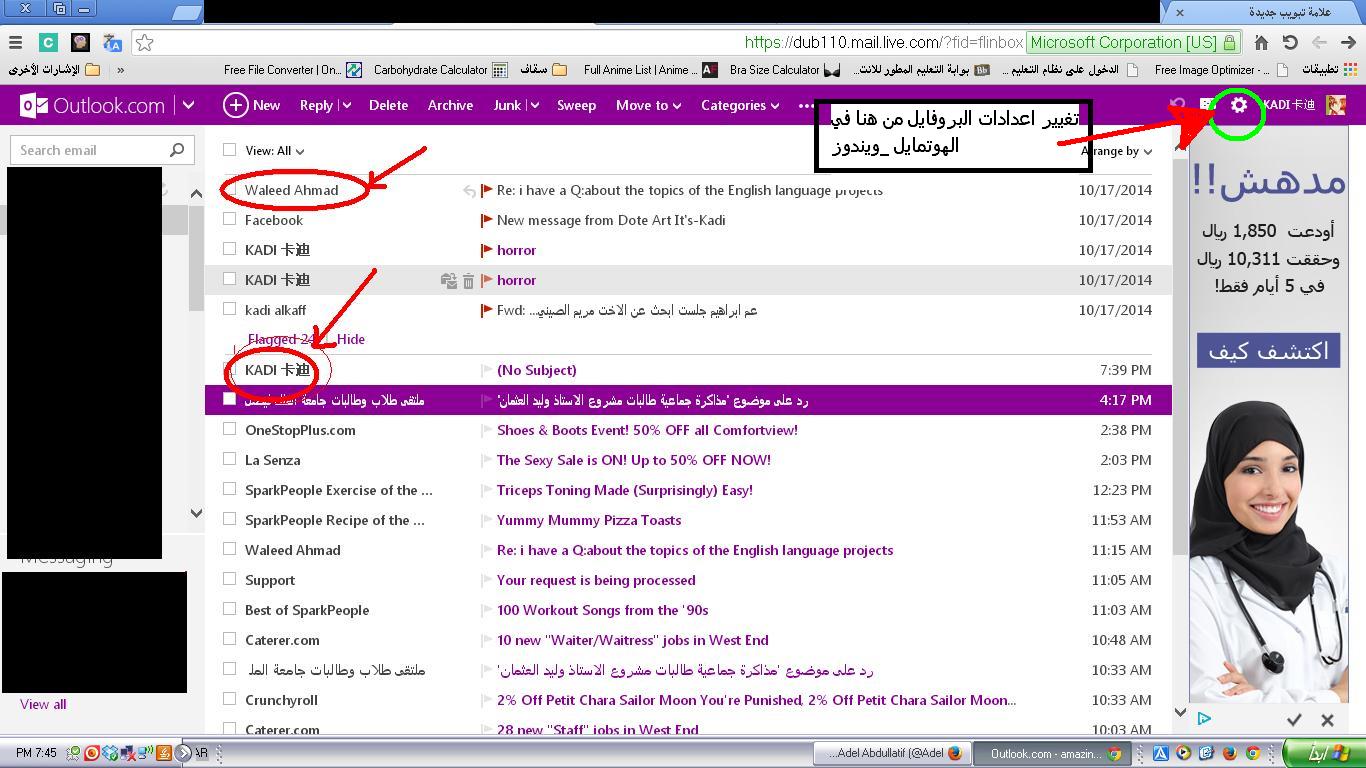
Task: Open '100 Workout Songs from the '90s' email
Action: tap(602, 610)
